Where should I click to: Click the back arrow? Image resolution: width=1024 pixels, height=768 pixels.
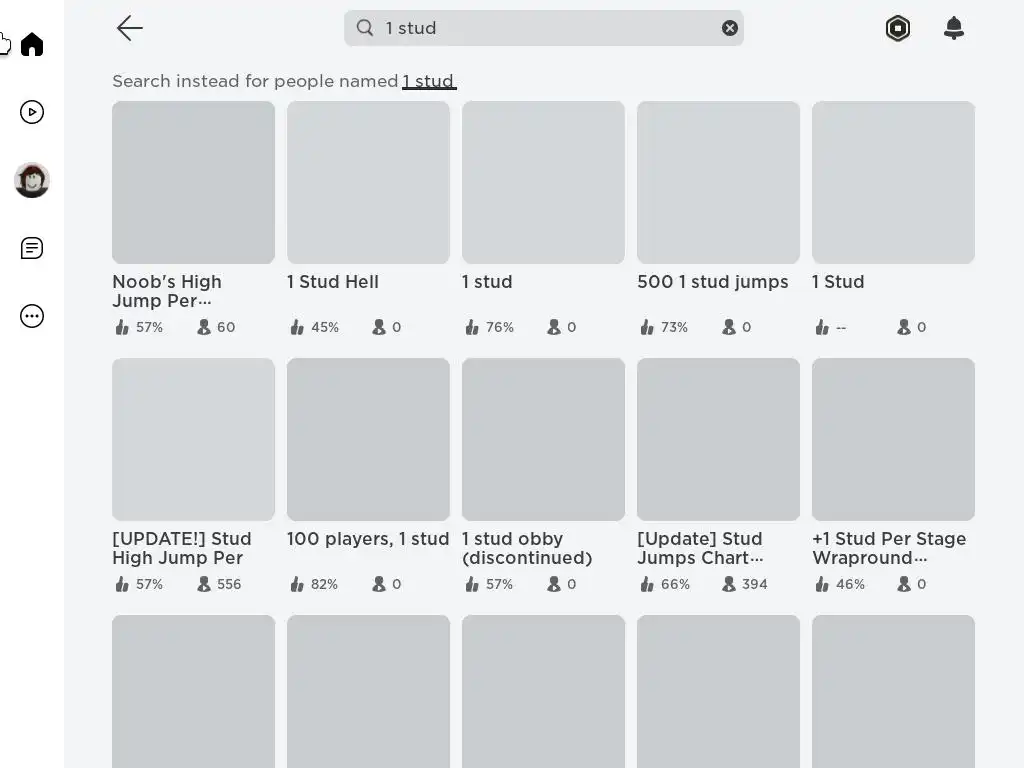pos(130,28)
